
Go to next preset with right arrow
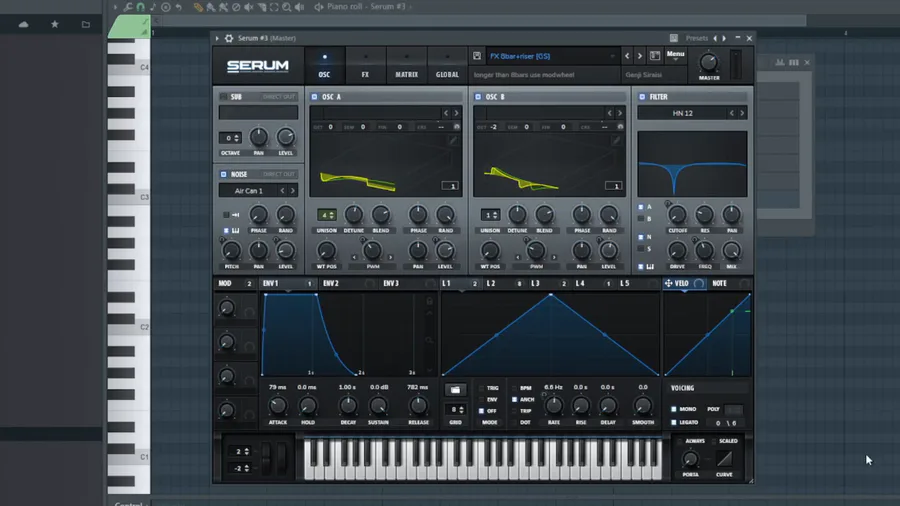pos(639,56)
